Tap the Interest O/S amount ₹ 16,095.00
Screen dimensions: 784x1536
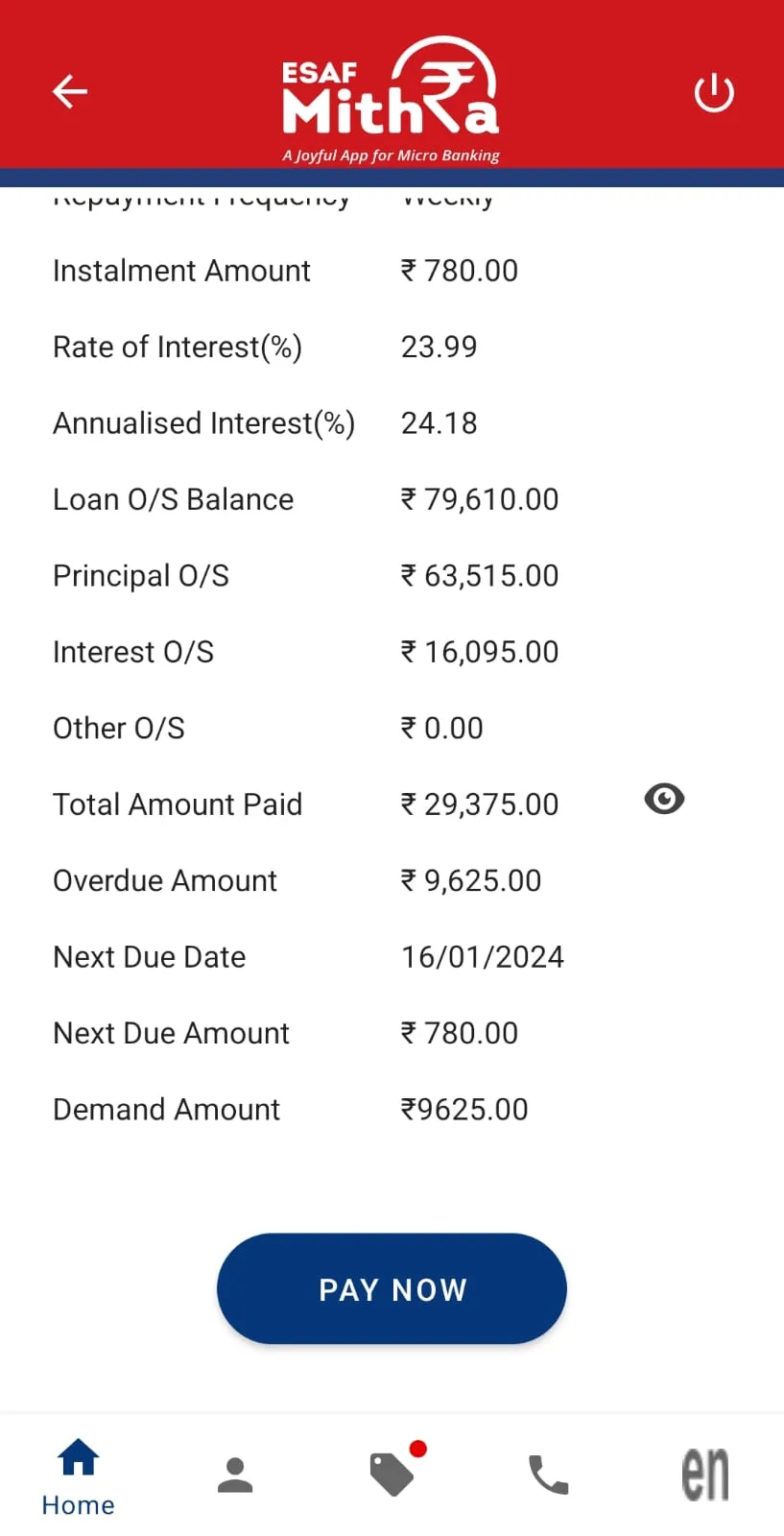click(479, 652)
